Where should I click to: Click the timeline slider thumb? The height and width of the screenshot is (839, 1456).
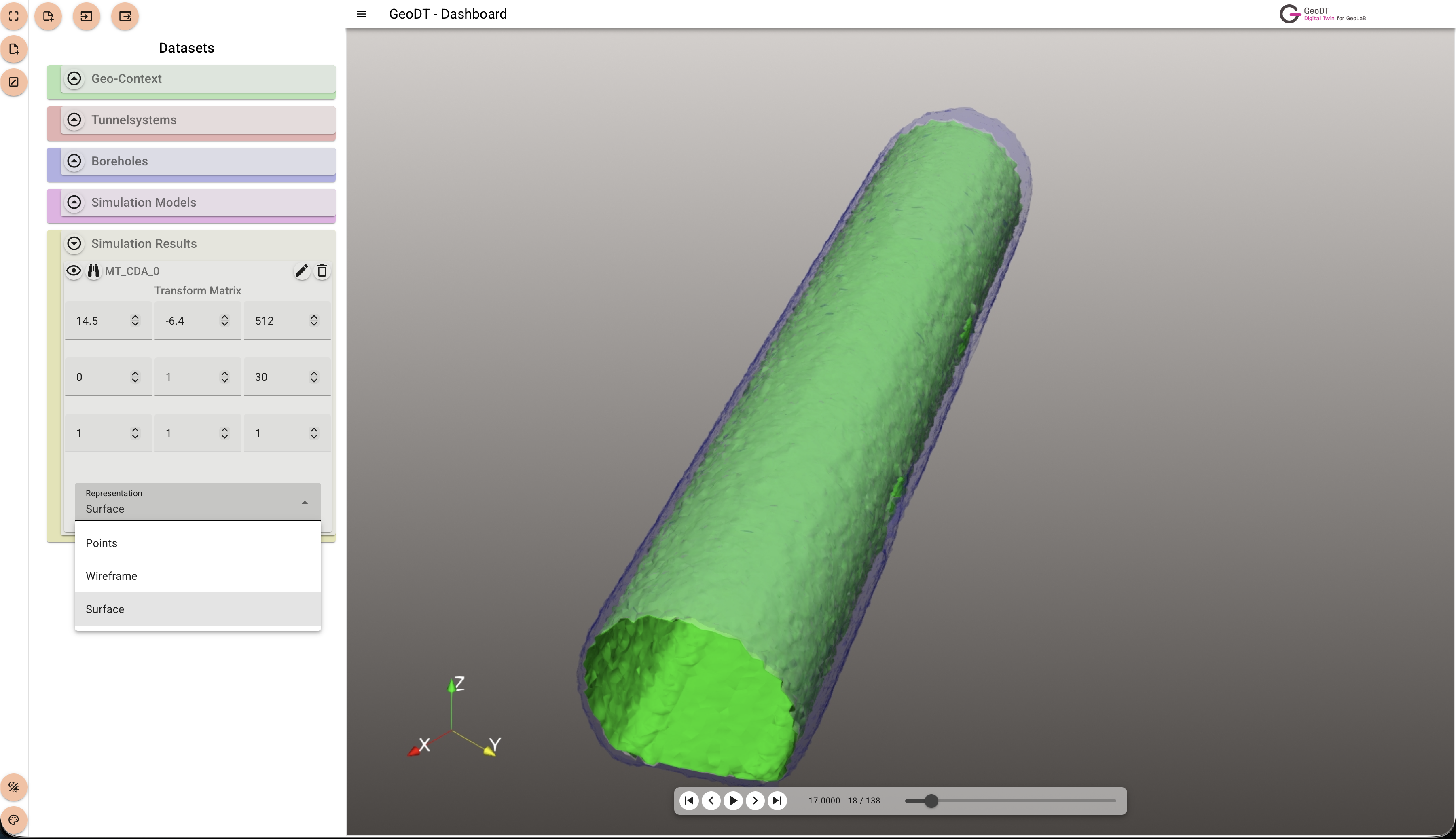tap(931, 801)
